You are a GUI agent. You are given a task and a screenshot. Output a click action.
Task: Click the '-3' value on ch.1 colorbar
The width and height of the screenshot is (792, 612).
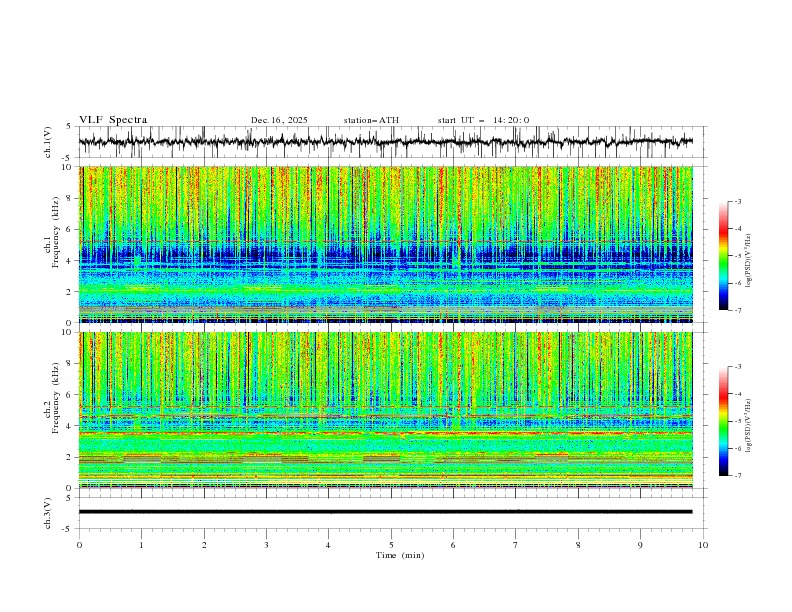(737, 201)
